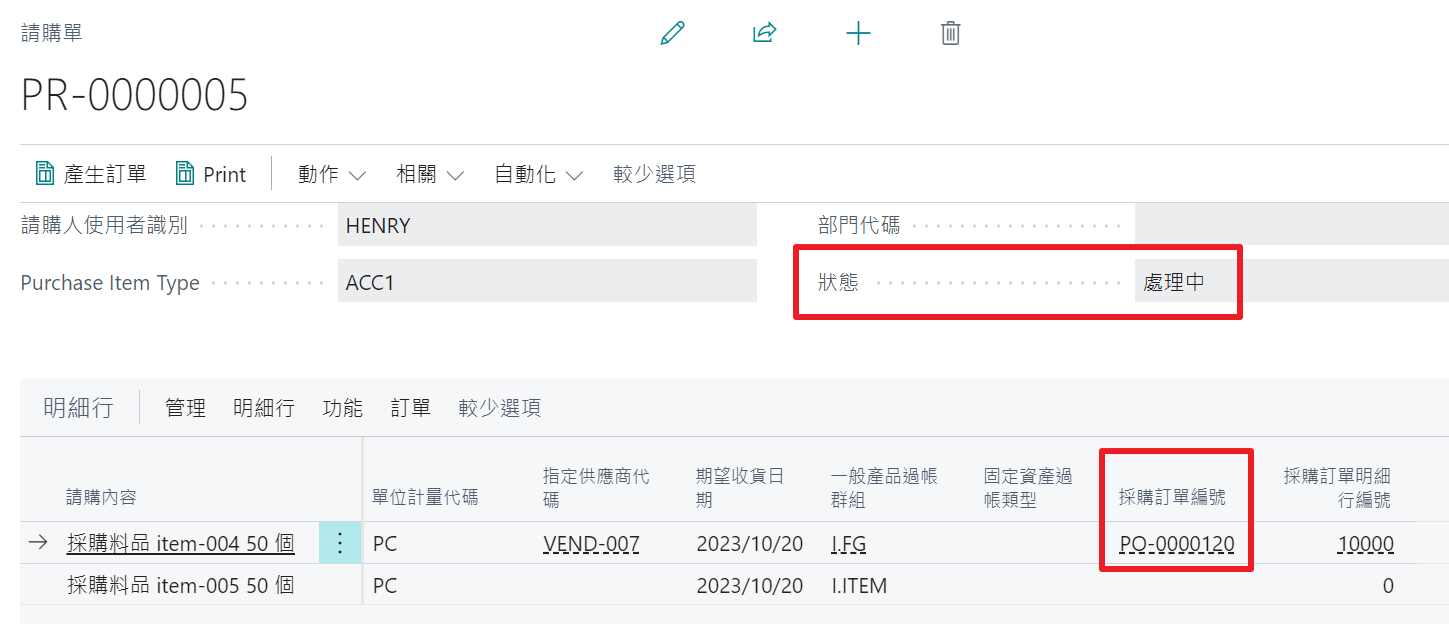Open purchase order link PO-0000120
This screenshot has height=624, width=1449.
tap(1177, 544)
